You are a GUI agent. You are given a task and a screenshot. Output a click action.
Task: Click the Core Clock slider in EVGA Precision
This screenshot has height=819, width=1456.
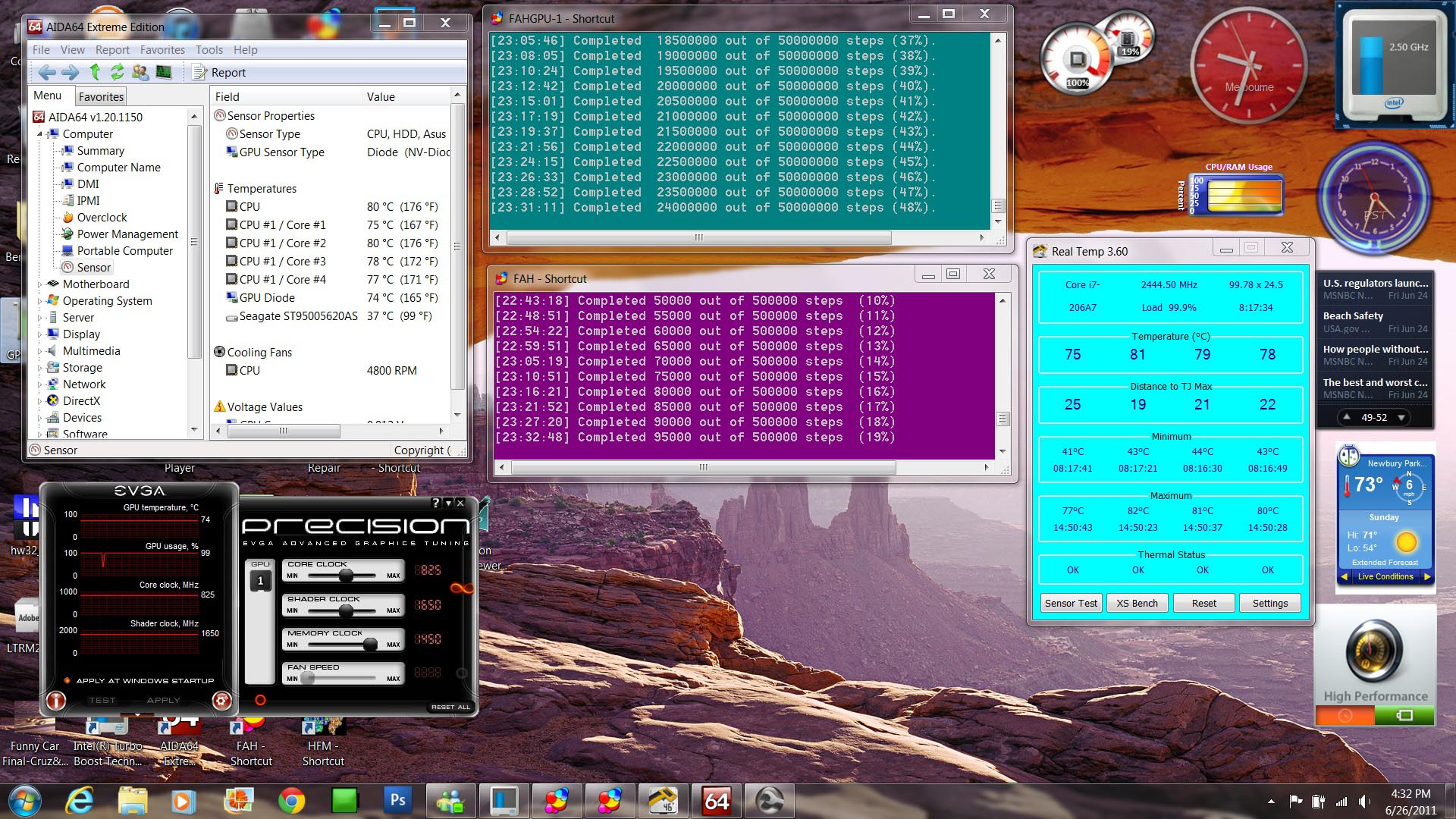pyautogui.click(x=346, y=576)
